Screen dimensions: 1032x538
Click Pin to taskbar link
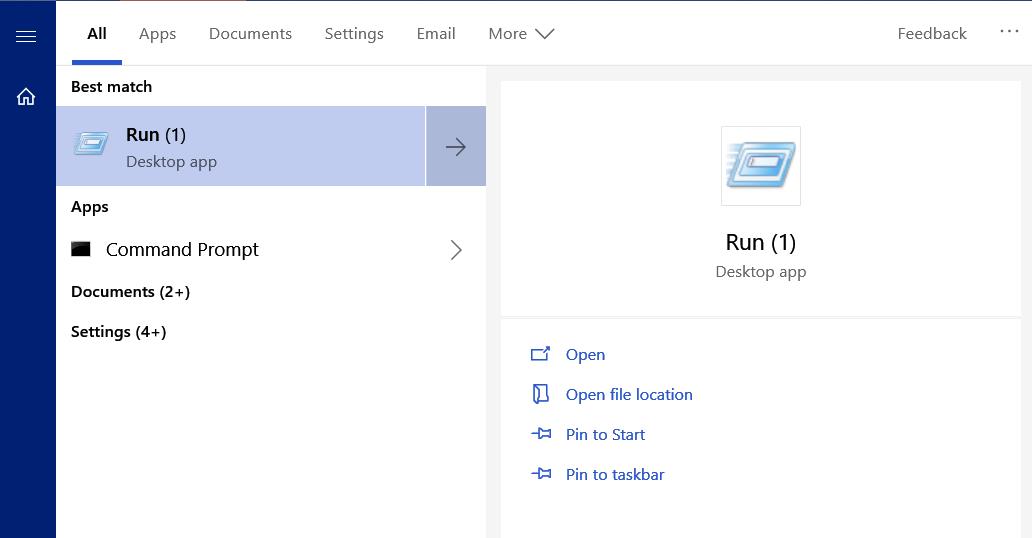point(615,474)
